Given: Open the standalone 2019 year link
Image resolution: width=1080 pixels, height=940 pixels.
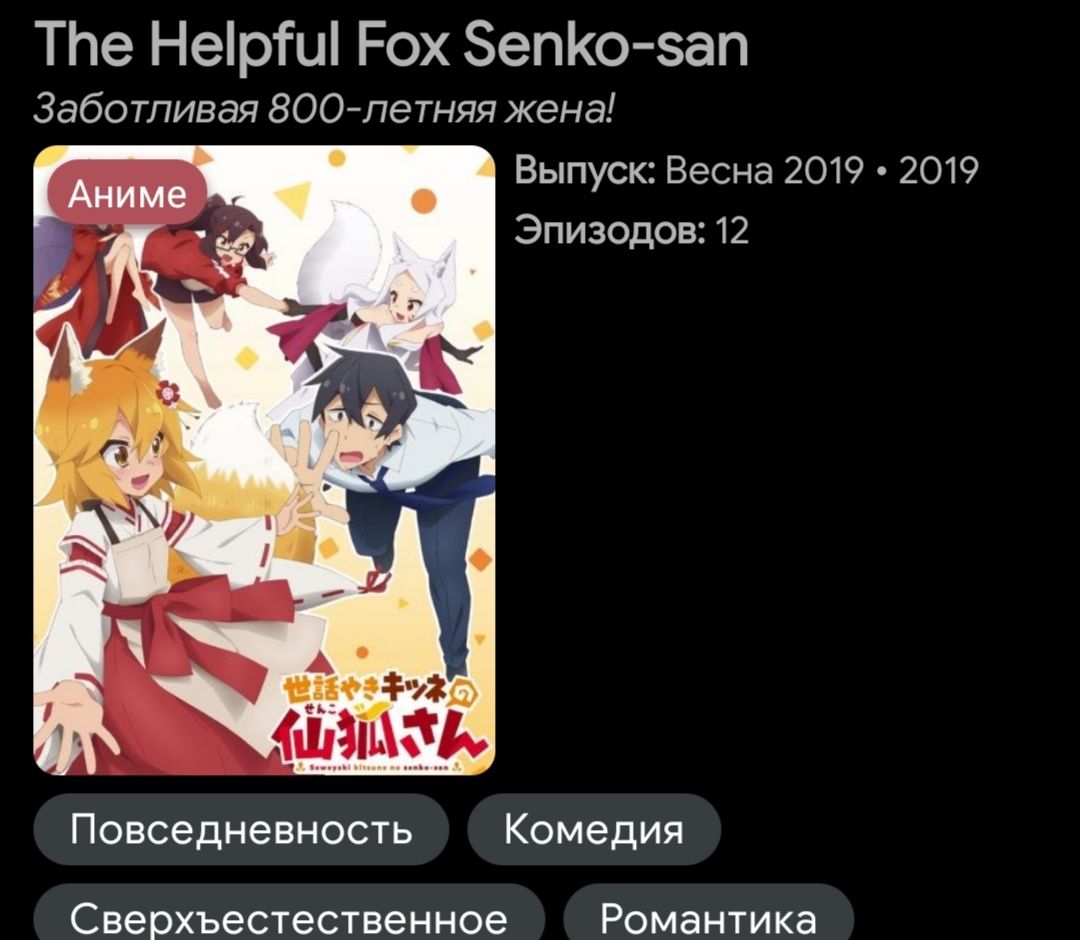Looking at the screenshot, I should (x=938, y=170).
